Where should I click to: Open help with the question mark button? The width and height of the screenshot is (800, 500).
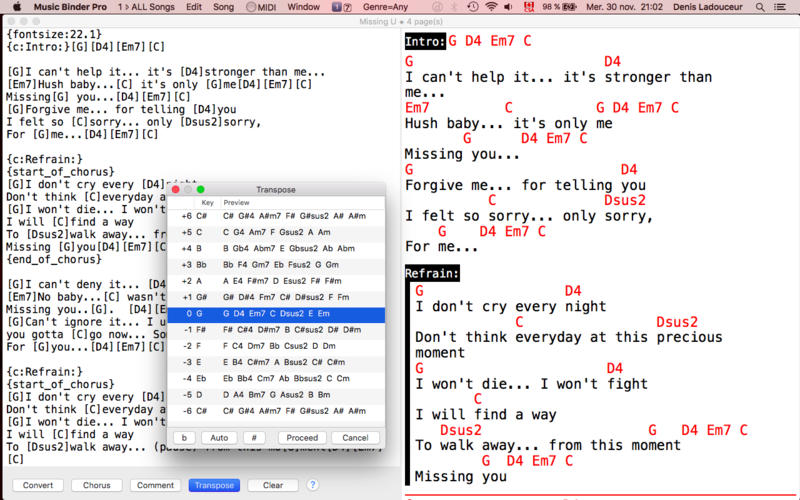tap(313, 485)
